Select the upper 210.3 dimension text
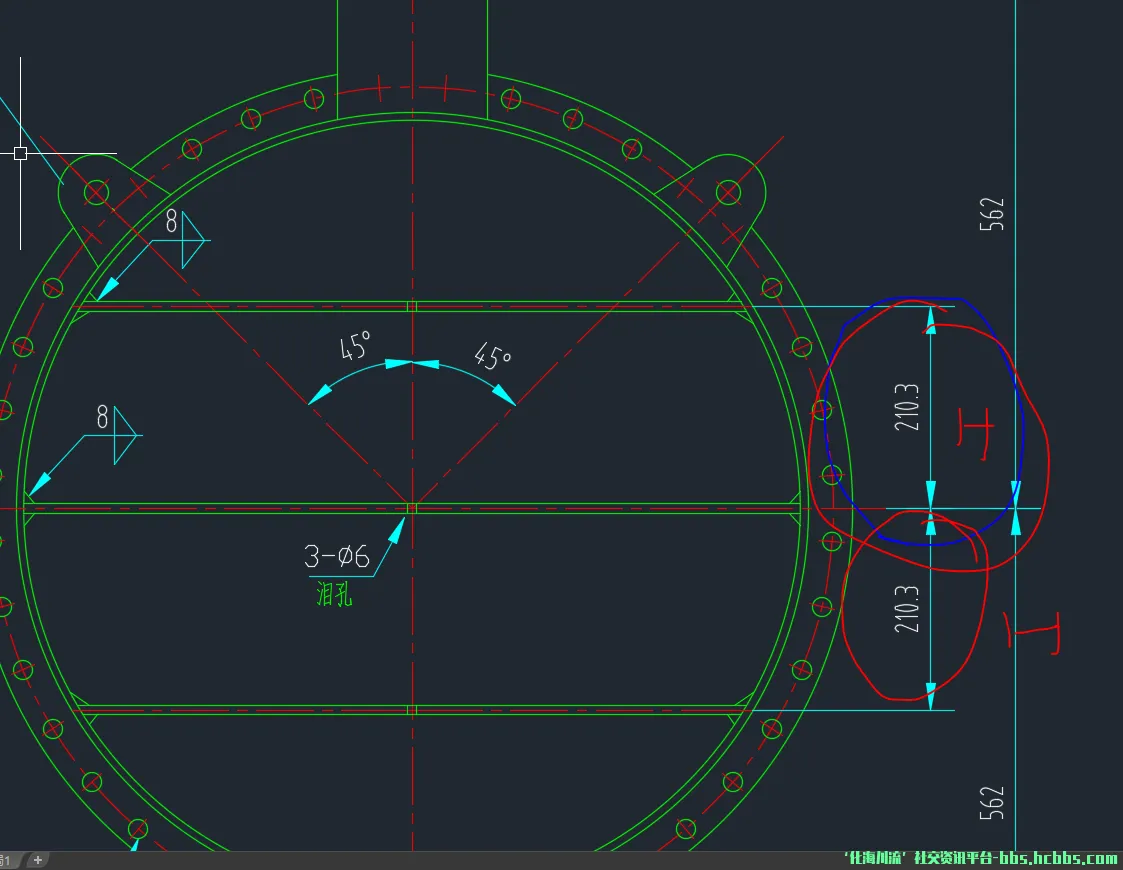This screenshot has width=1123, height=870. 907,407
